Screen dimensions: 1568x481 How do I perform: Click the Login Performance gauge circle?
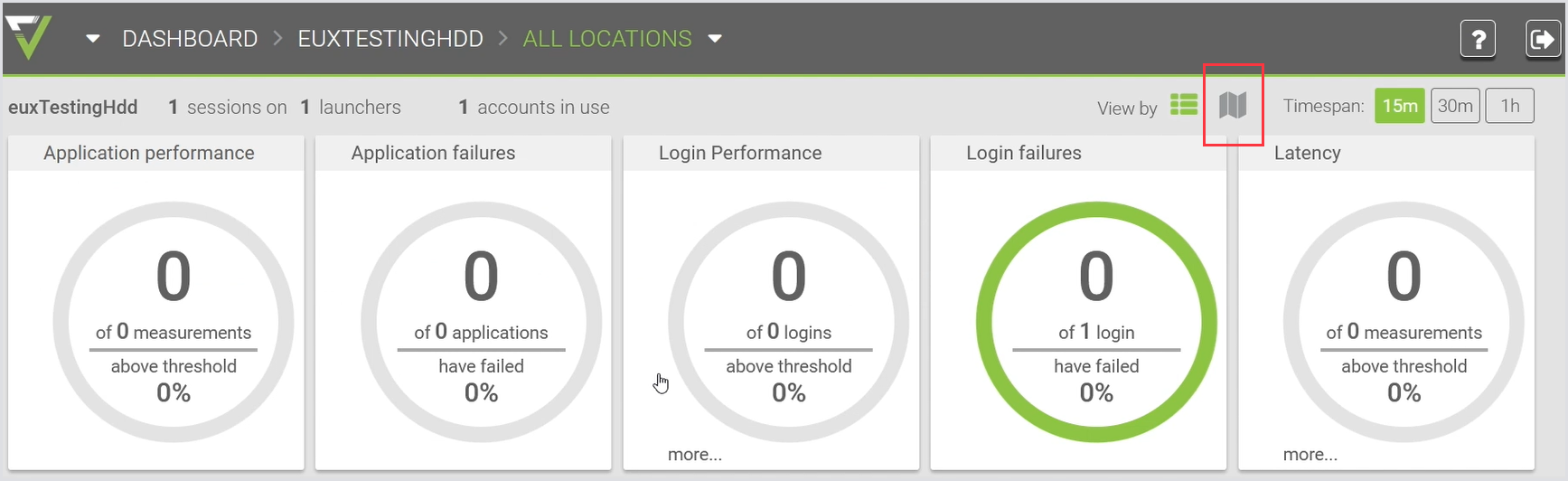(788, 322)
